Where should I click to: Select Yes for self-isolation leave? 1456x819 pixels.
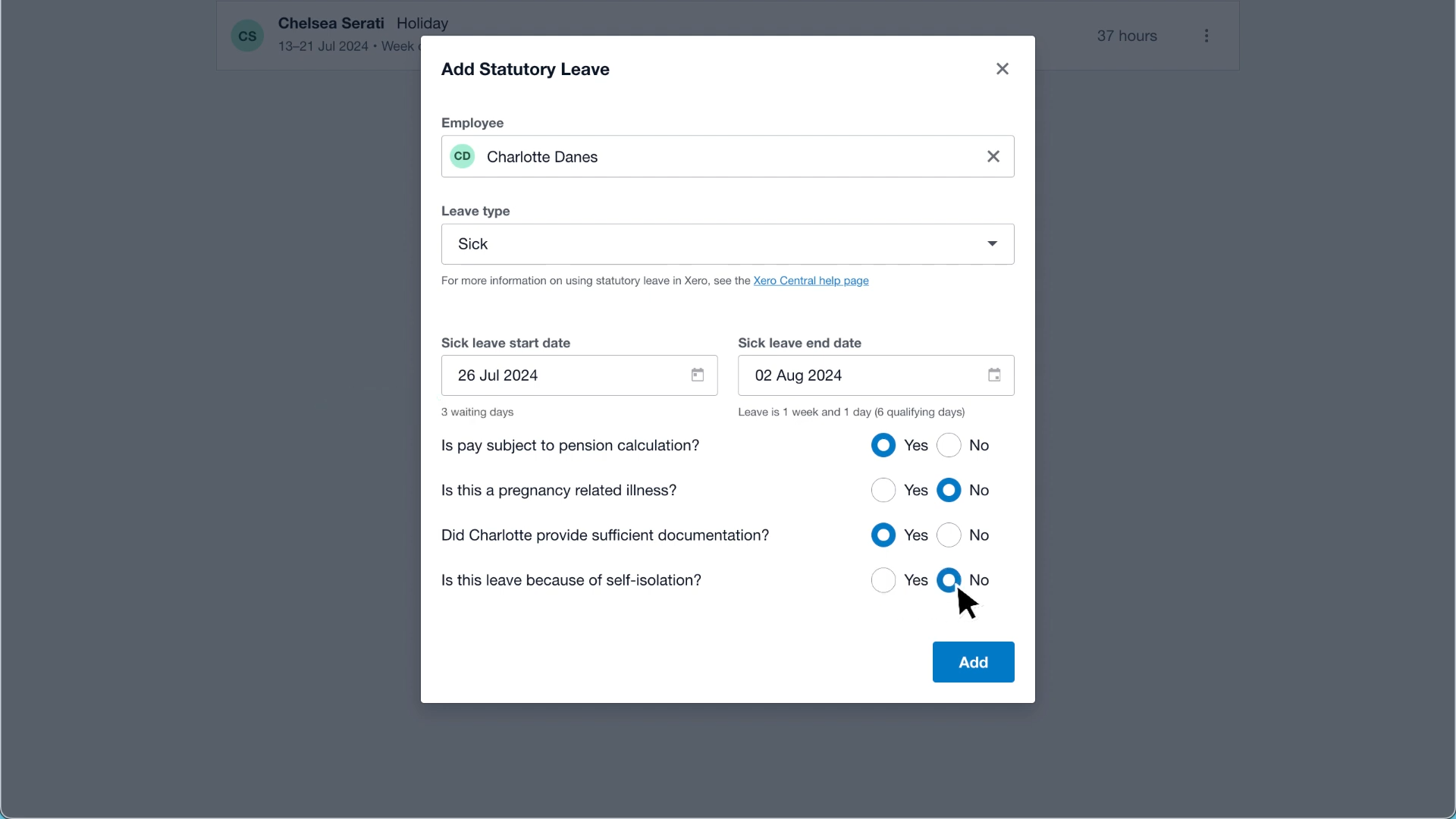coord(883,580)
